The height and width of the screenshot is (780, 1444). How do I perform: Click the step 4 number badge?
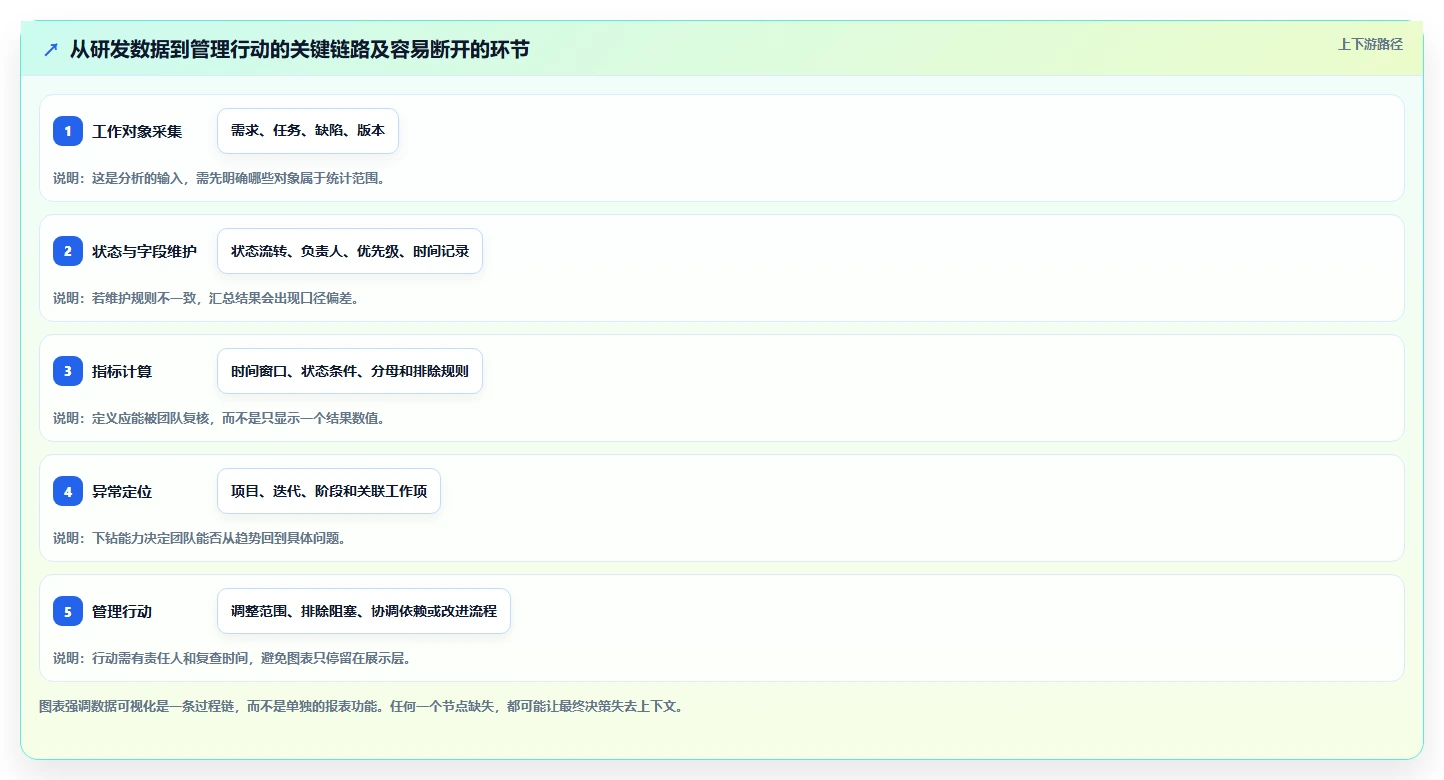(68, 491)
